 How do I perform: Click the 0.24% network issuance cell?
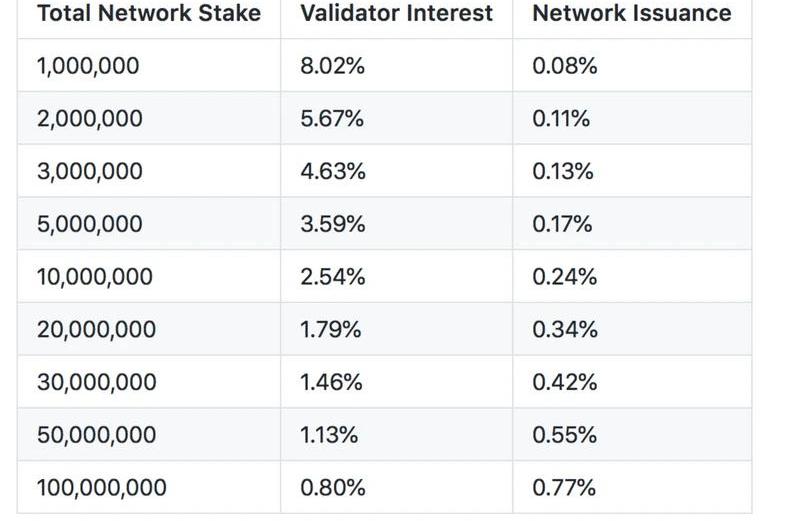coord(564,277)
